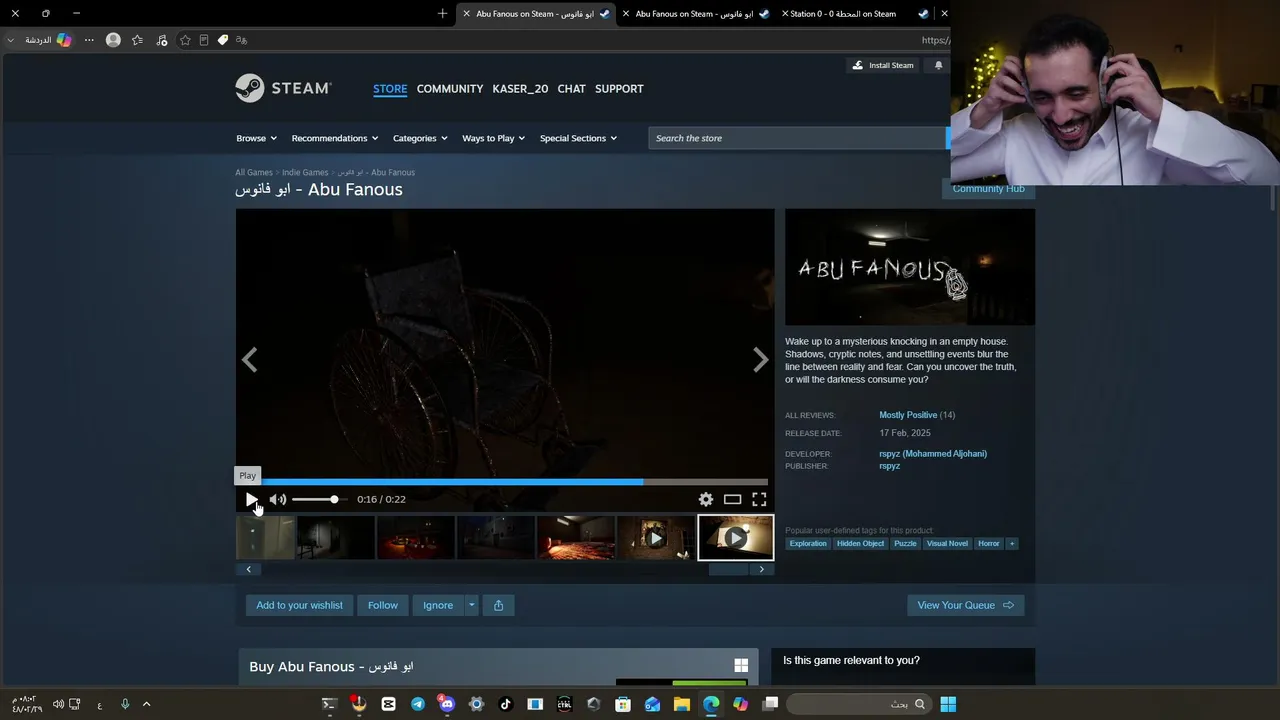This screenshot has width=1280, height=720.
Task: Expand the Special Sections dropdown
Action: pyautogui.click(x=578, y=138)
